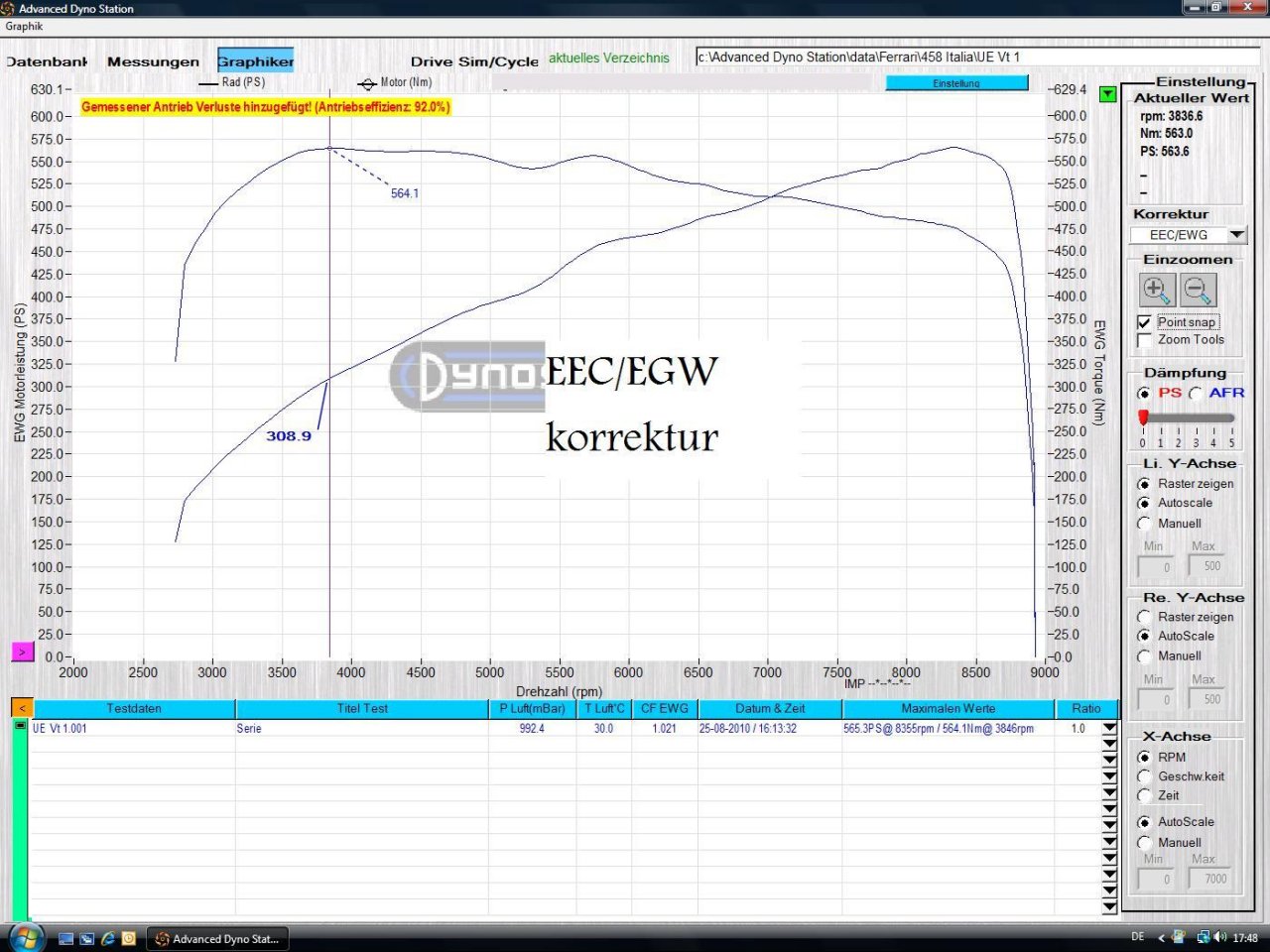Disable the Point snap checkbox
This screenshot has height=952, width=1270.
click(1144, 322)
